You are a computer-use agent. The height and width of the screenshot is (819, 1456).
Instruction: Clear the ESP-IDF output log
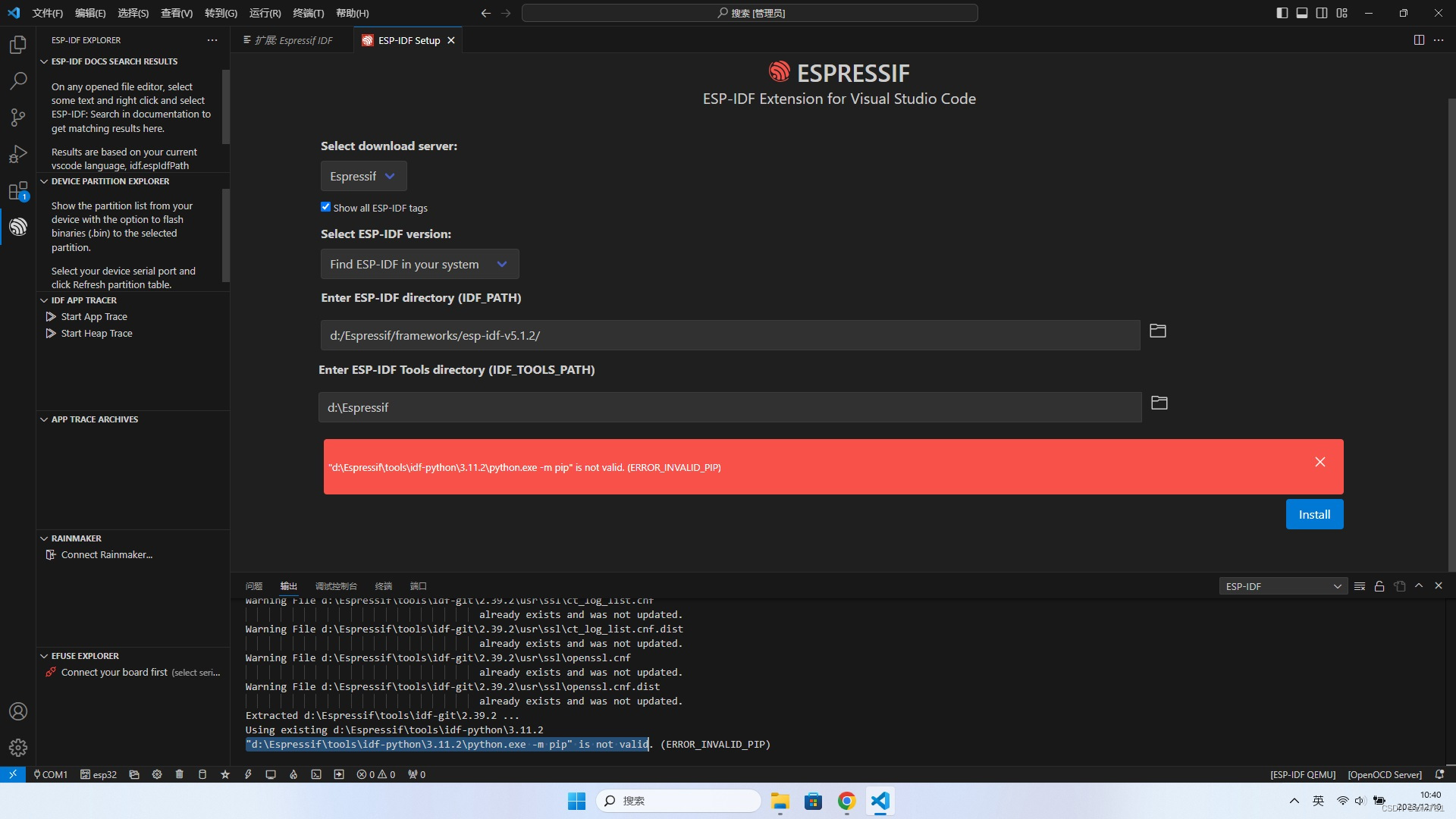1360,585
